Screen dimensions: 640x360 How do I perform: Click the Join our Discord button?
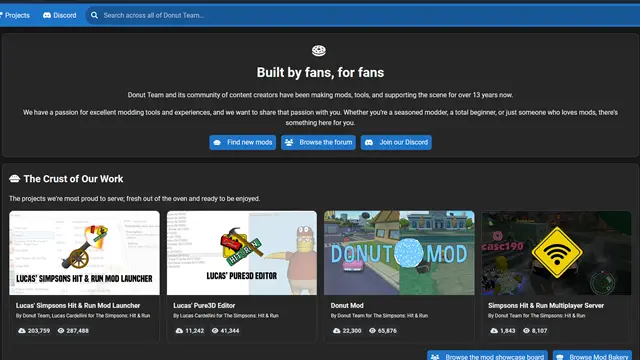click(396, 142)
